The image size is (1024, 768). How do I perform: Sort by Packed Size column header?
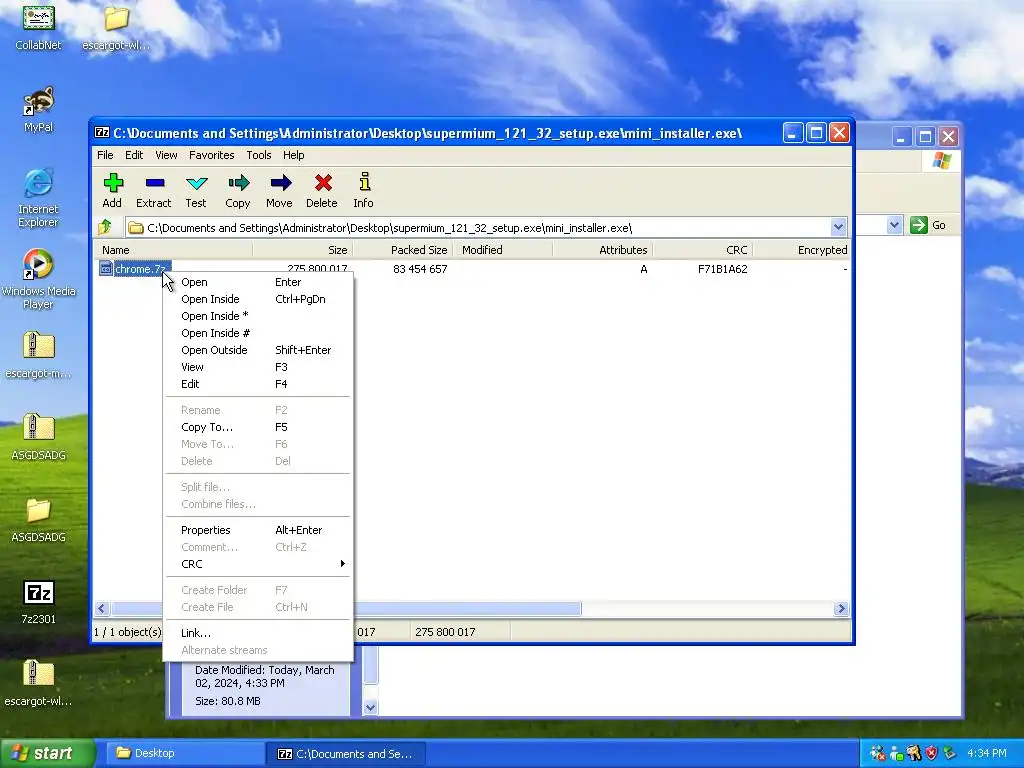[x=402, y=250]
